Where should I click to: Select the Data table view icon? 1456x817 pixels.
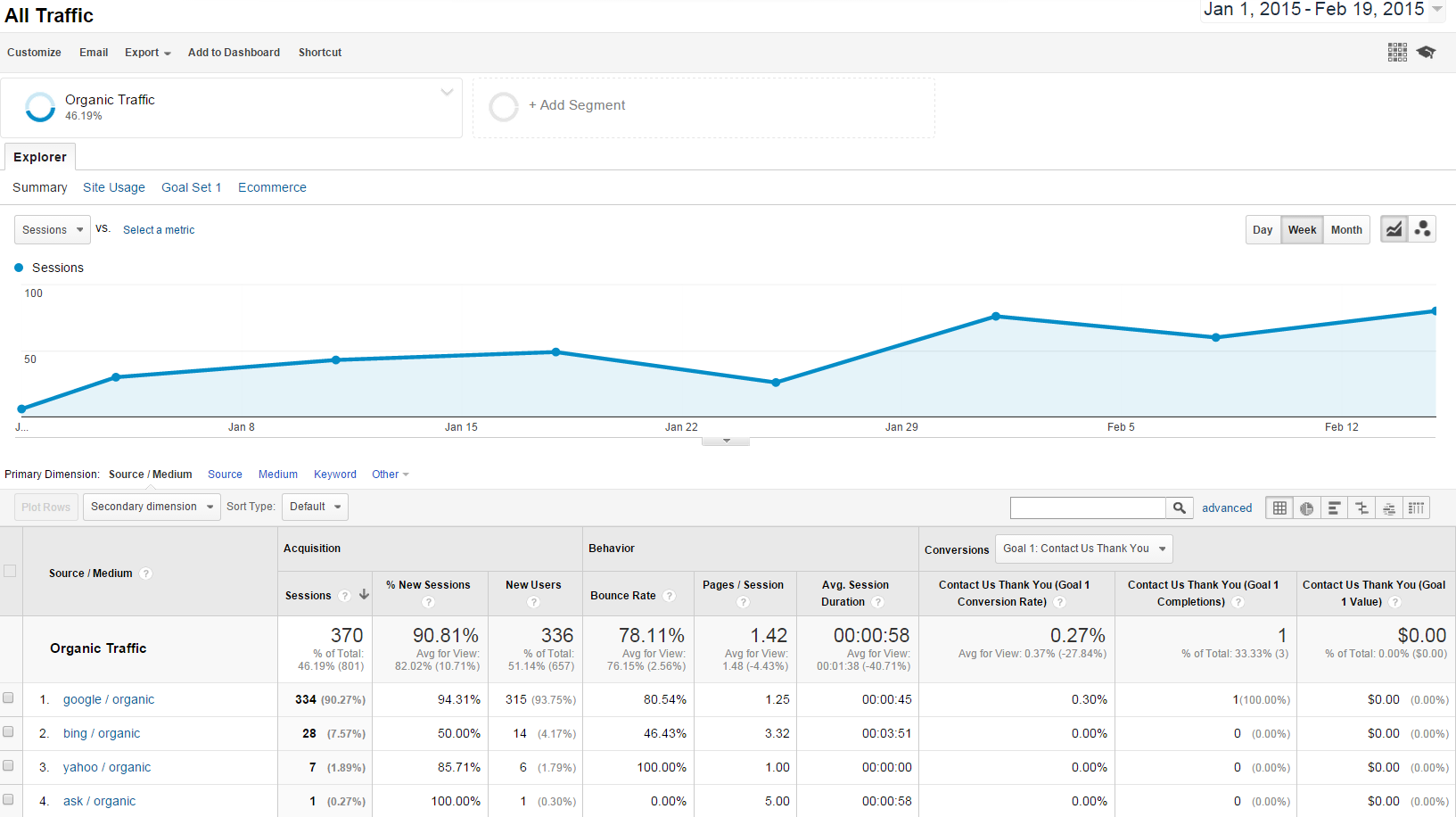[1279, 508]
